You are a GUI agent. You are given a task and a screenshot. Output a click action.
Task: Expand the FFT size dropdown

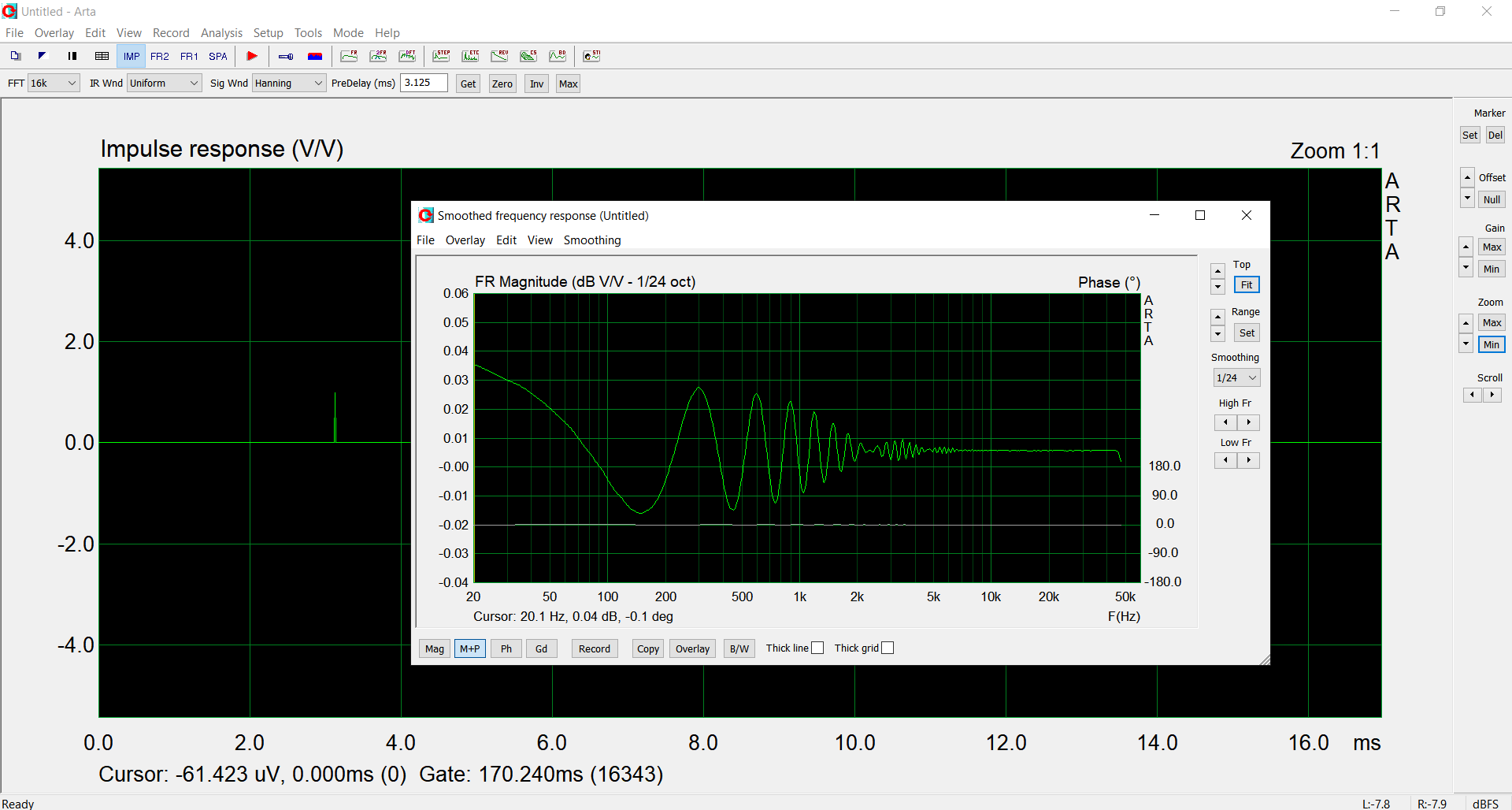[x=54, y=83]
